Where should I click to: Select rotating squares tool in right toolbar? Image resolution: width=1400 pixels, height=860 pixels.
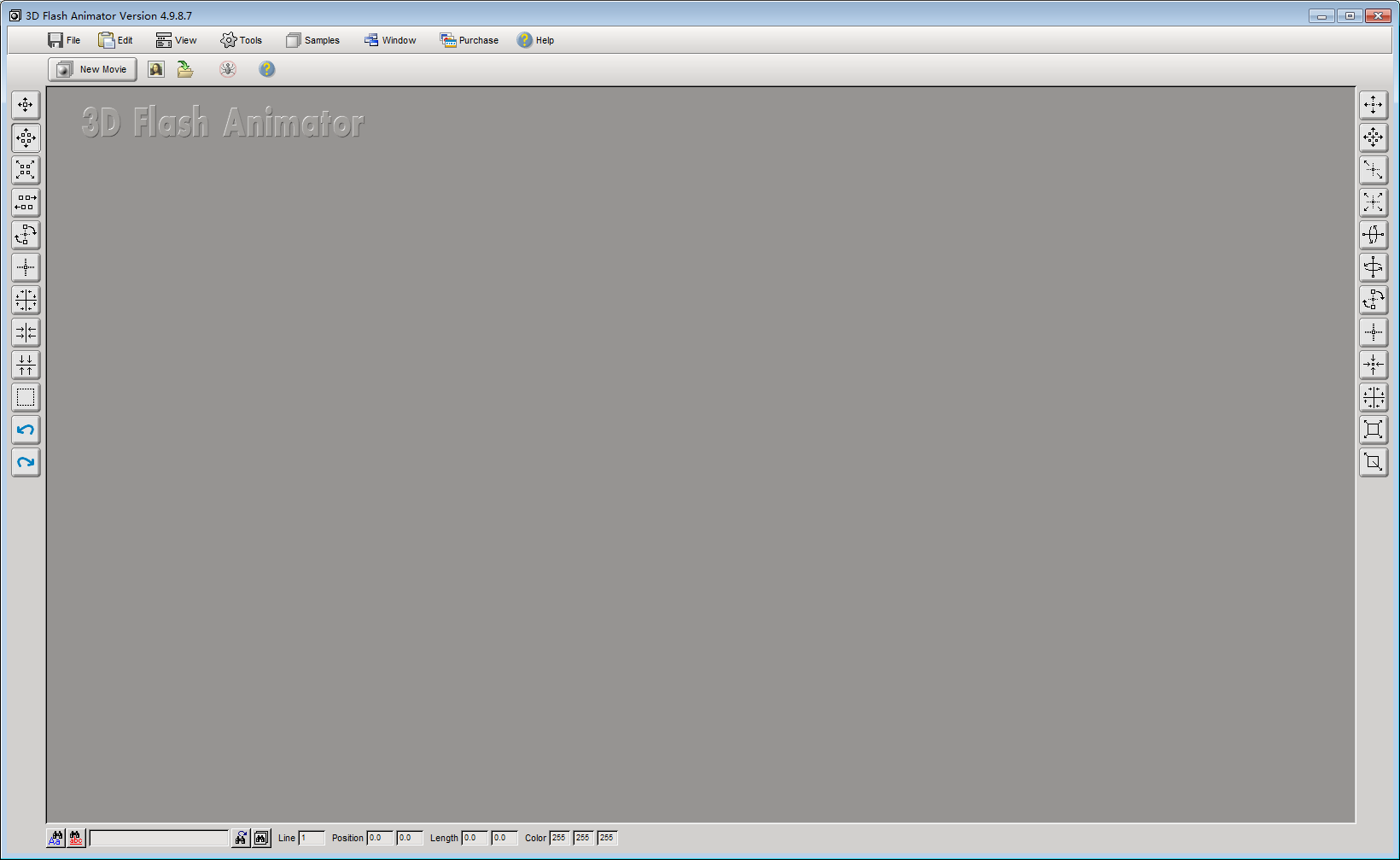tap(1374, 300)
